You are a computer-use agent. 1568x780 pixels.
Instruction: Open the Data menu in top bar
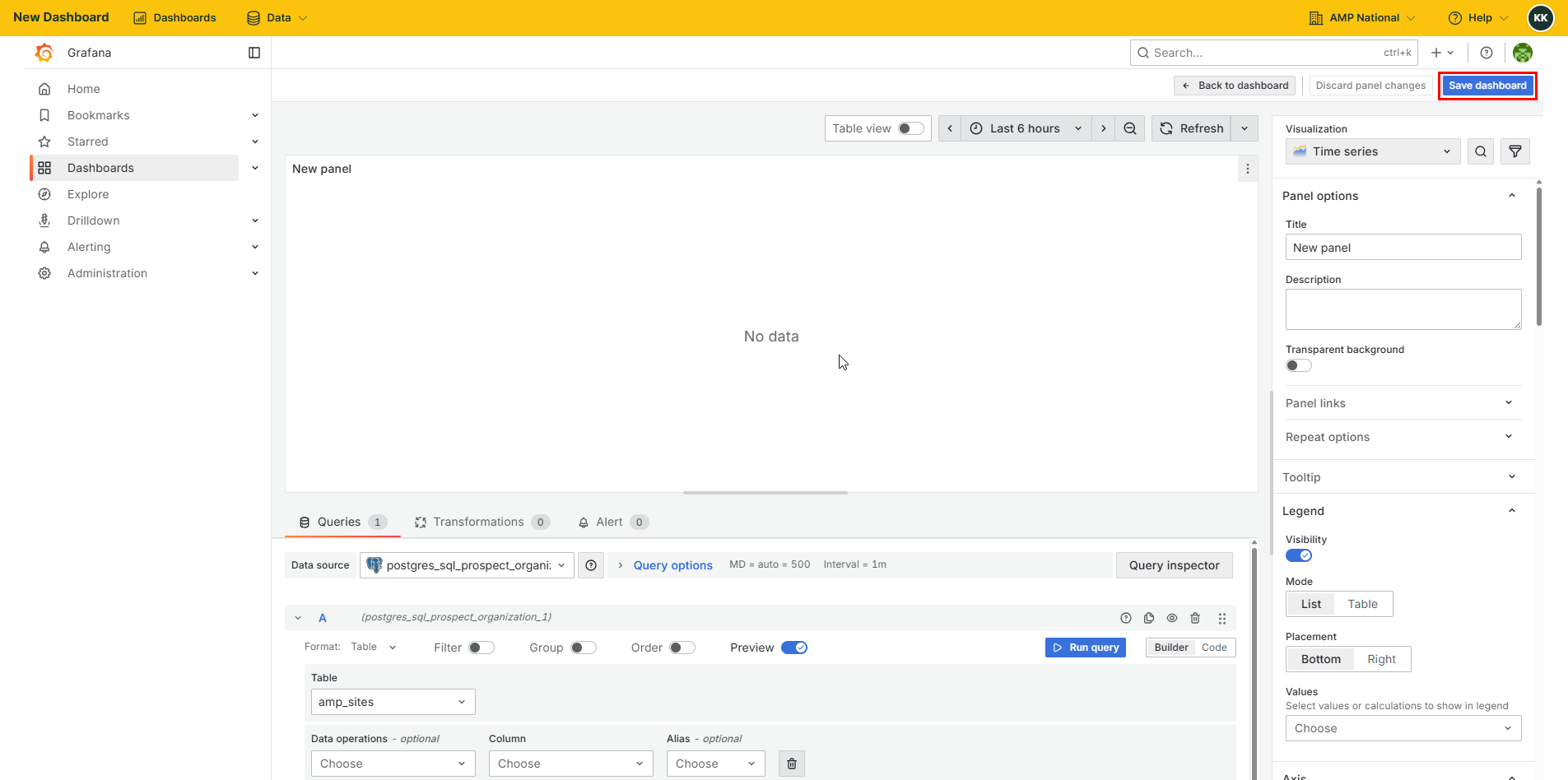click(x=277, y=17)
